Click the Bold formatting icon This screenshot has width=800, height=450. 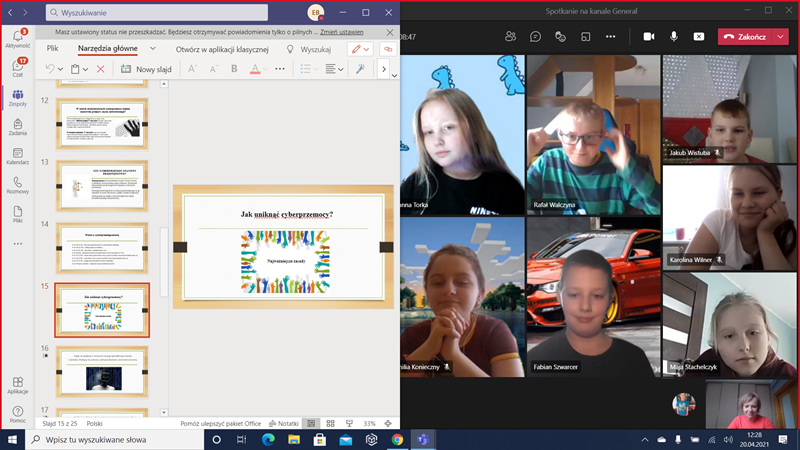tap(234, 69)
